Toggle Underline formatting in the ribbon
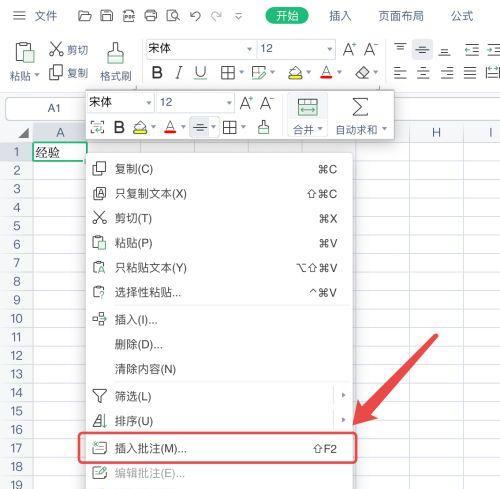The width and height of the screenshot is (500, 489). [x=200, y=72]
